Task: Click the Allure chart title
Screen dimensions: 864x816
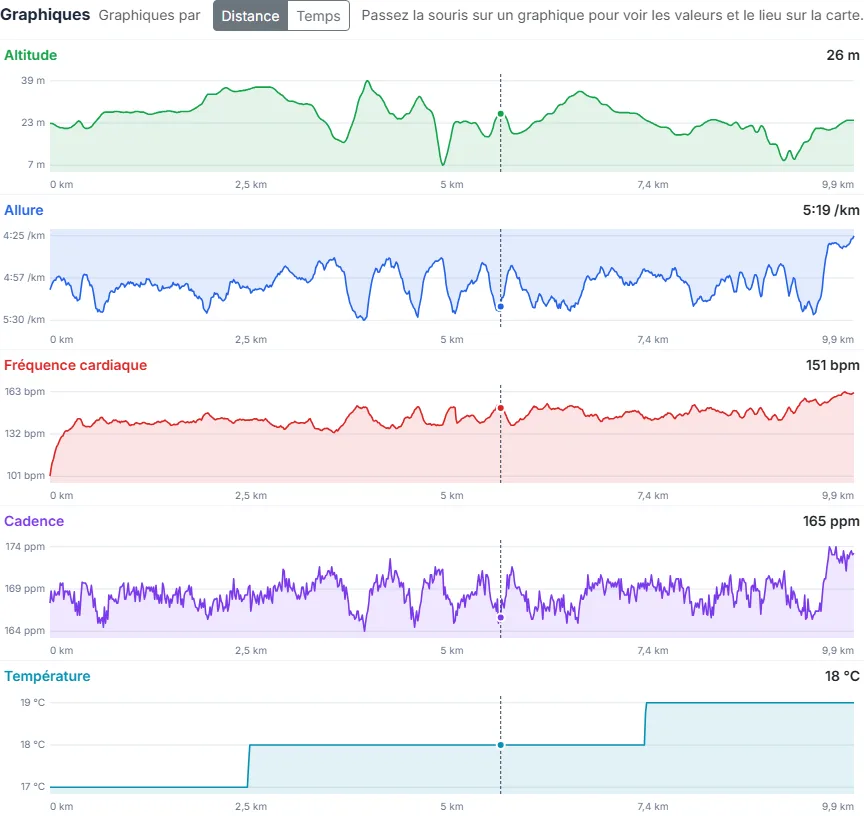Action: click(x=24, y=210)
